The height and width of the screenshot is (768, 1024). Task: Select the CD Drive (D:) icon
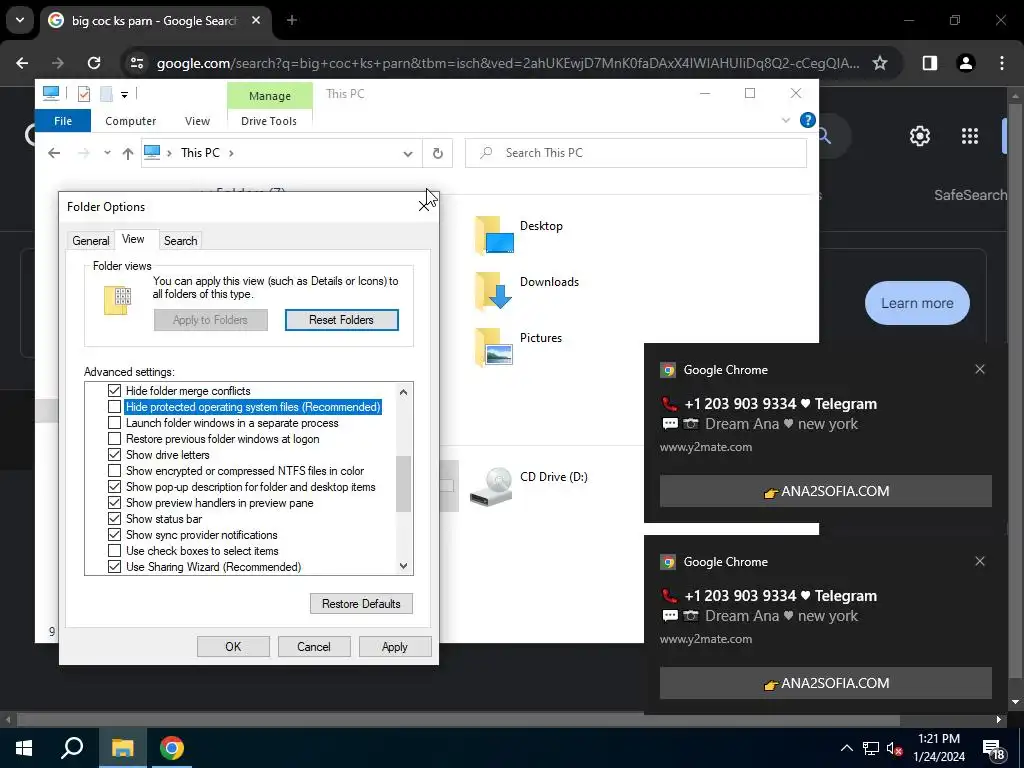(492, 486)
